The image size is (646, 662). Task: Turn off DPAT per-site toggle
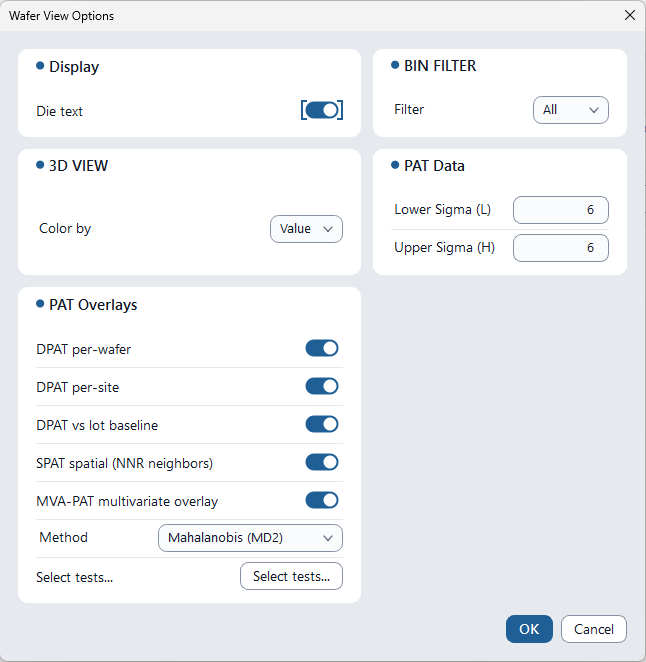coord(322,386)
